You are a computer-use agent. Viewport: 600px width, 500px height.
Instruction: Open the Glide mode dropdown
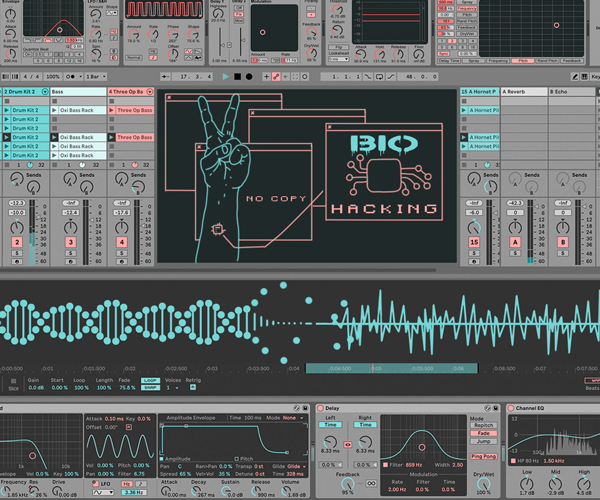click(297, 466)
